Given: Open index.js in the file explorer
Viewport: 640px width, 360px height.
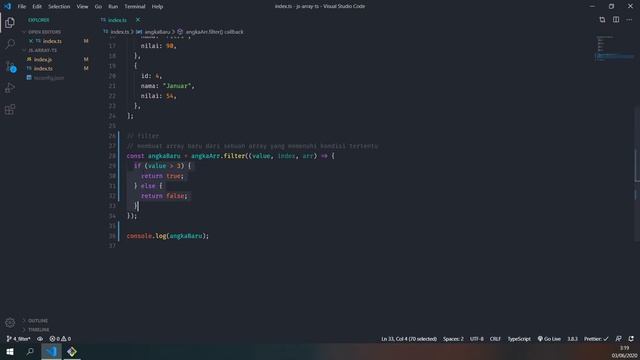Looking at the screenshot, I should tap(43, 60).
